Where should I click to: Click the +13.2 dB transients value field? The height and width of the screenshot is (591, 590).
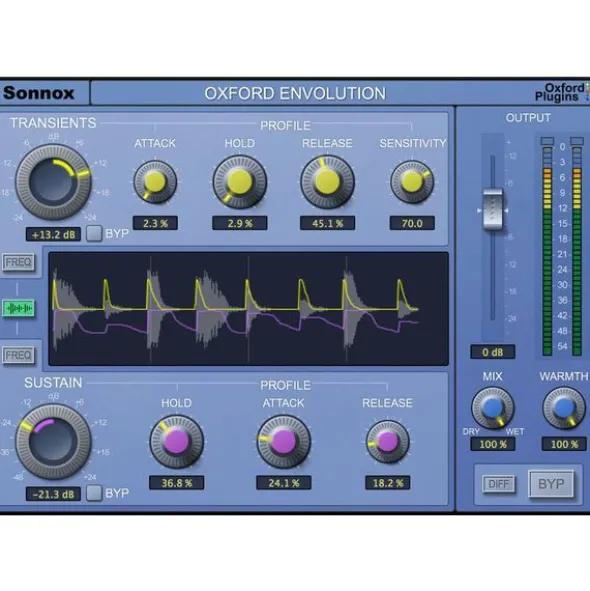(53, 234)
